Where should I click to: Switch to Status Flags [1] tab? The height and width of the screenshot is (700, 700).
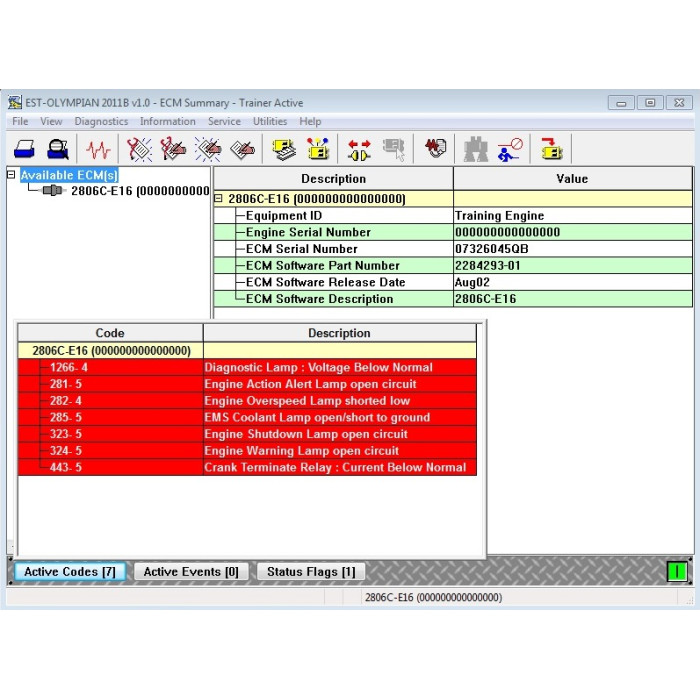(x=311, y=572)
